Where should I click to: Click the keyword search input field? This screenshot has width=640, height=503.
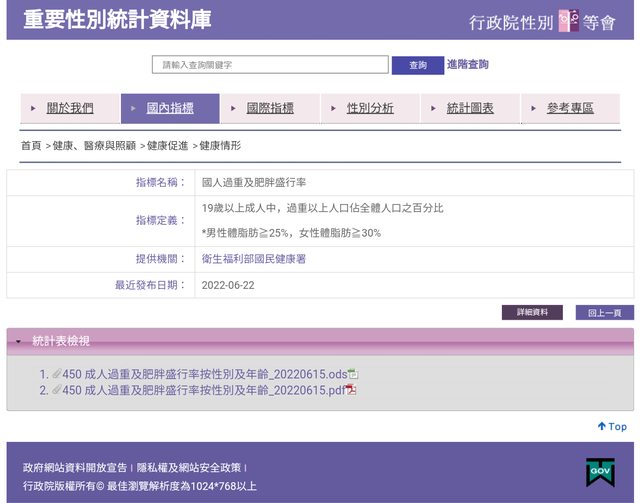pyautogui.click(x=270, y=65)
